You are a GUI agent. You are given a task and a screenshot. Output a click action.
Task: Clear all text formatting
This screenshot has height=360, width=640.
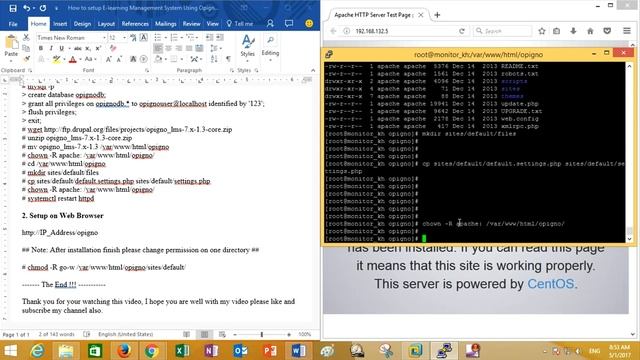[113, 49]
